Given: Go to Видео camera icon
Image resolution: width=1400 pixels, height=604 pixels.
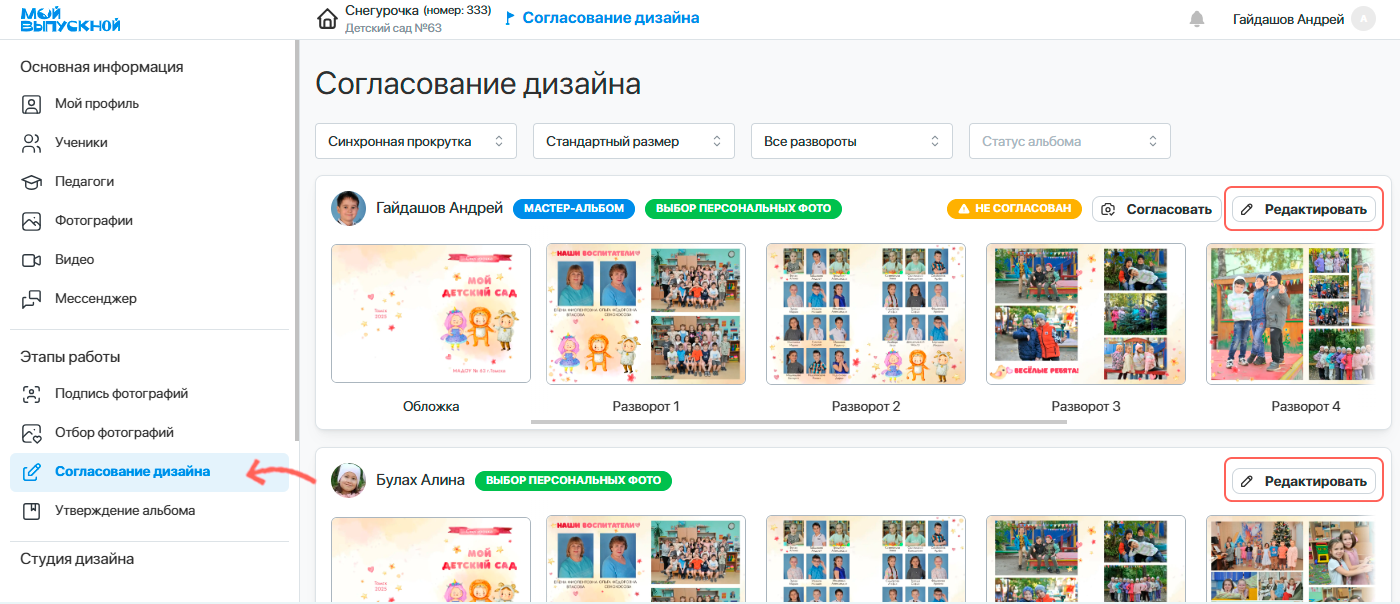Looking at the screenshot, I should tap(32, 260).
